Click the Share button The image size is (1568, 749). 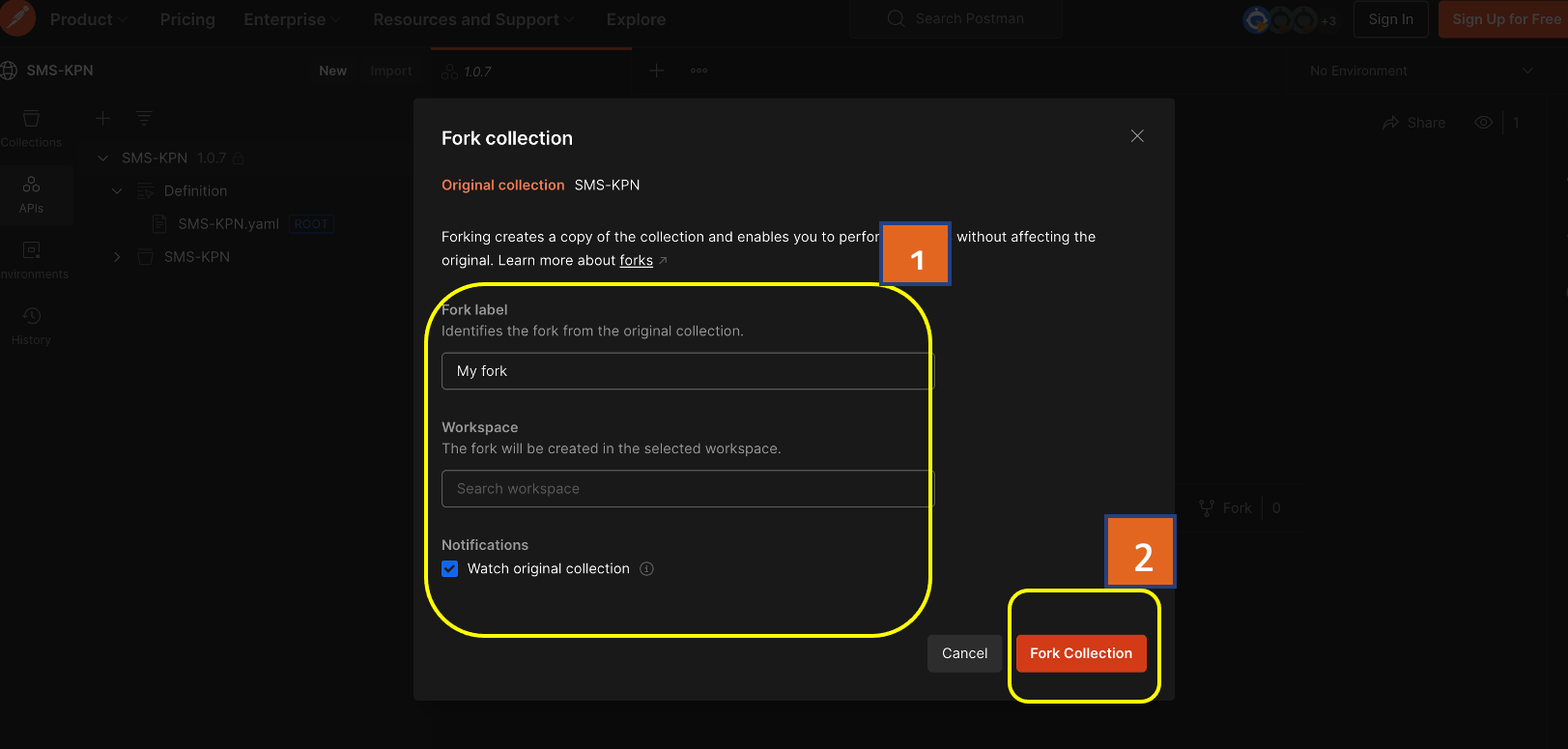(1413, 123)
